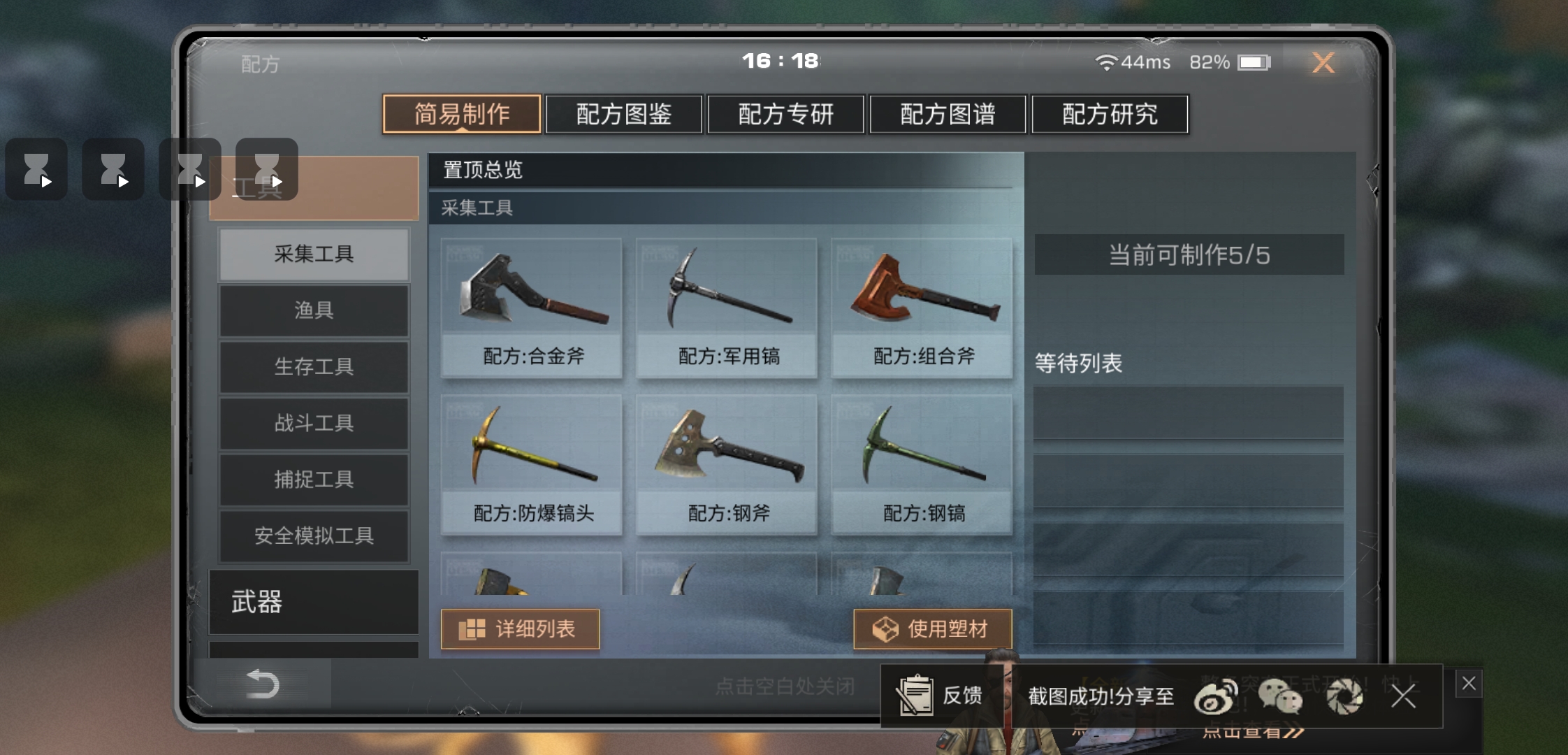Open the 反馈 feedback clipboard icon
1568x755 pixels.
click(x=915, y=695)
